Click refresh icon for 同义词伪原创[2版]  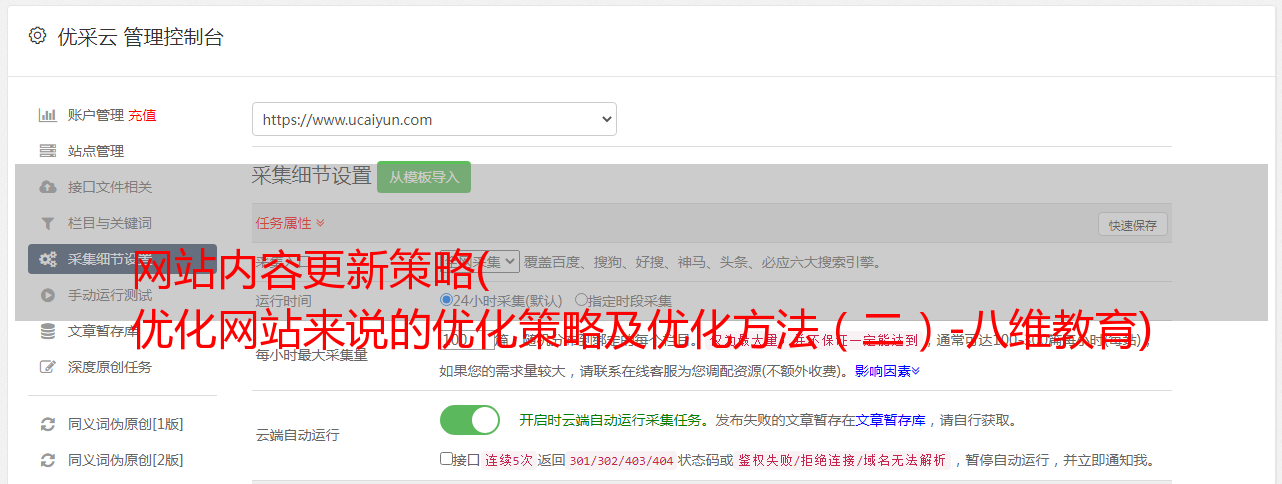tap(47, 460)
